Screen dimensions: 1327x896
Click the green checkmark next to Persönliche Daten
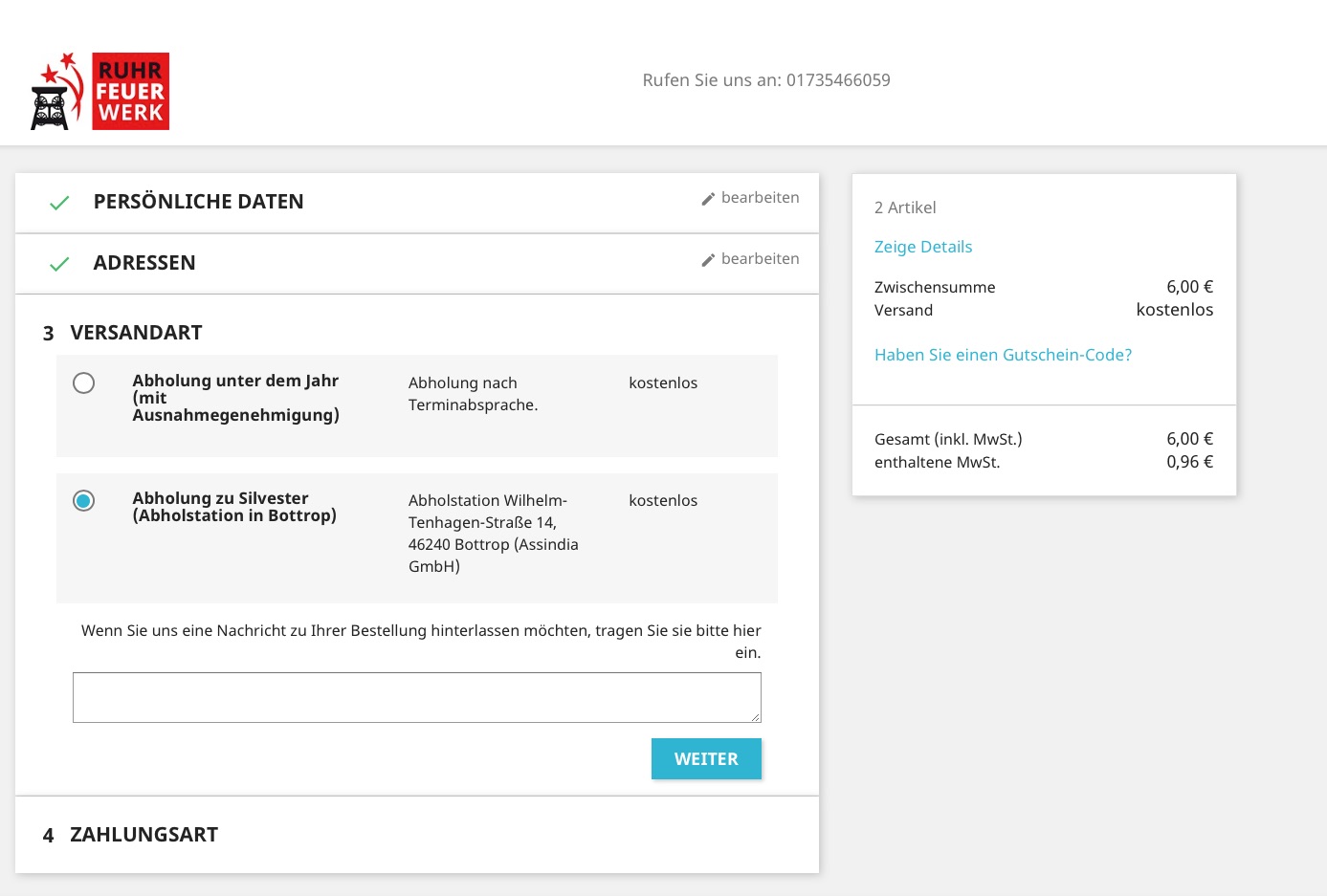(x=59, y=203)
